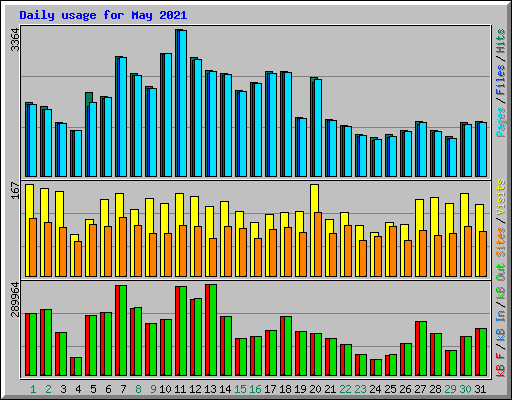Viewport: 512px width, 400px height.
Task: Click x-axis day label 31
Action: [x=480, y=389]
